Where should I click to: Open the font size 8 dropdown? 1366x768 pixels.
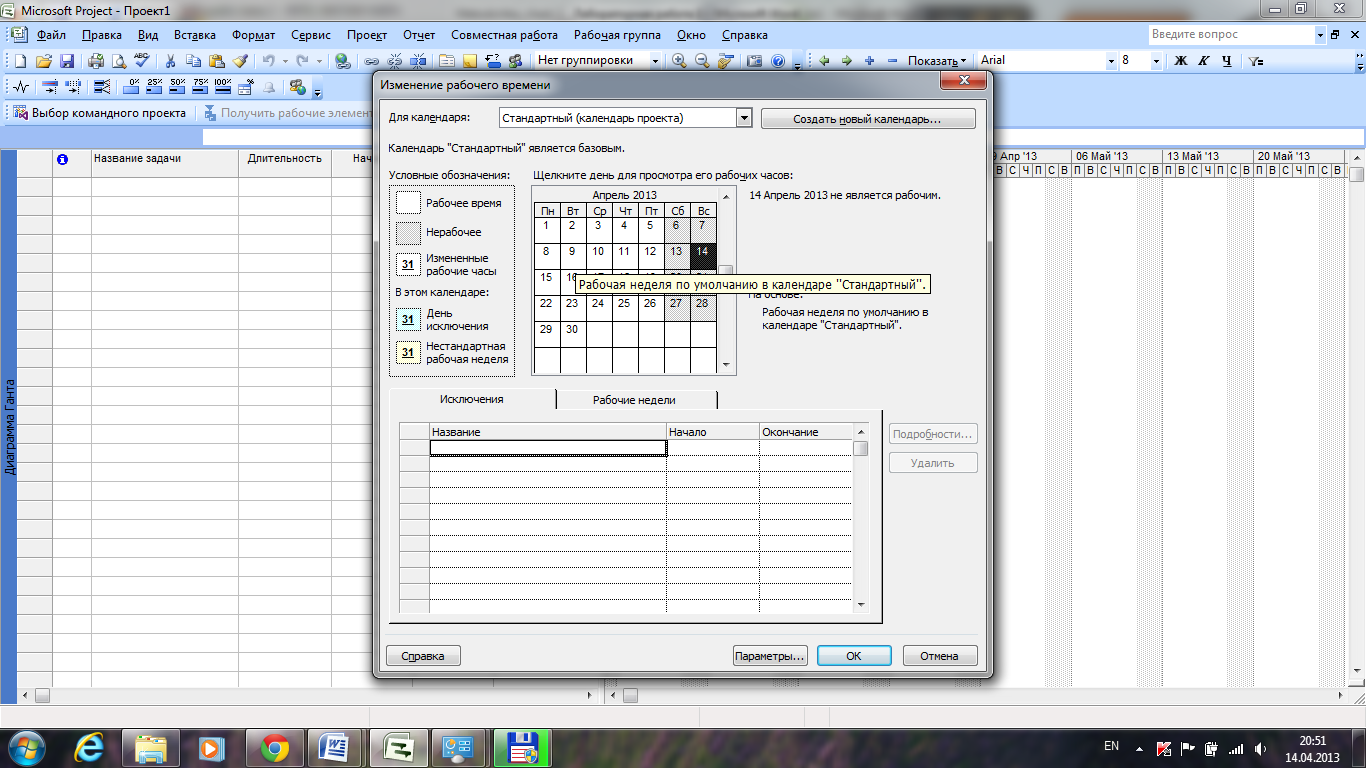pyautogui.click(x=1157, y=61)
